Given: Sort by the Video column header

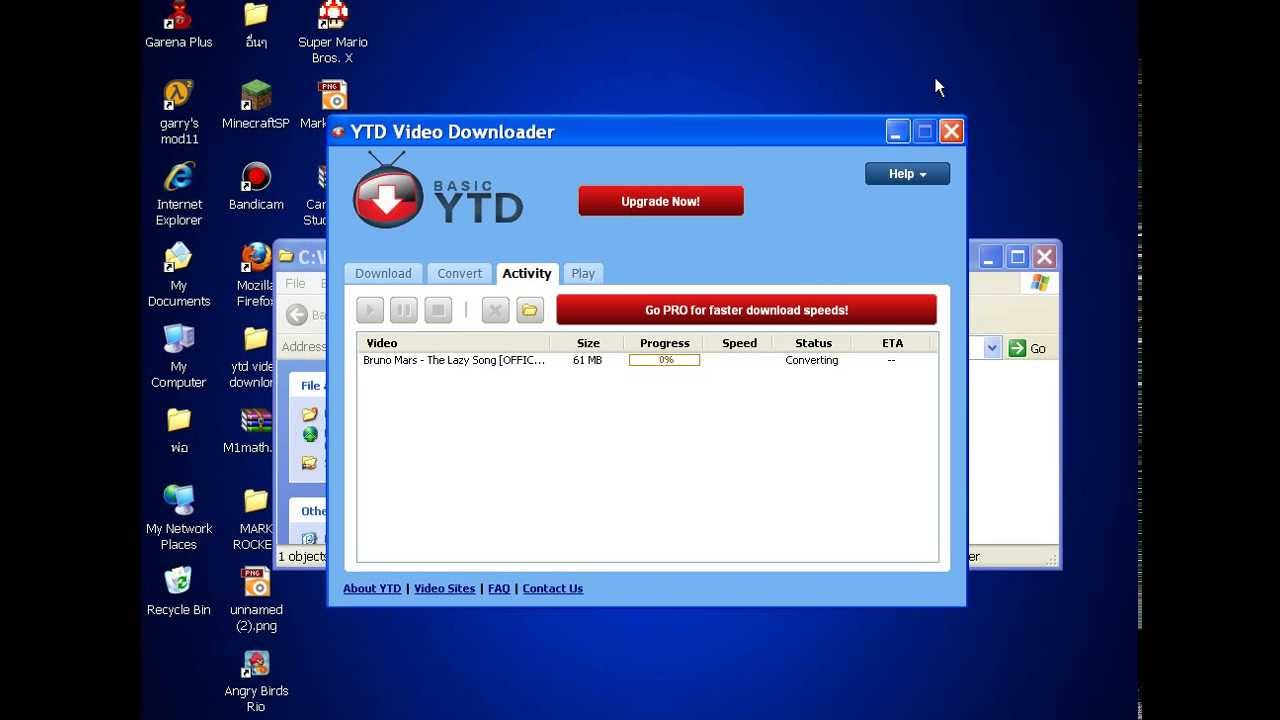Looking at the screenshot, I should (x=453, y=343).
